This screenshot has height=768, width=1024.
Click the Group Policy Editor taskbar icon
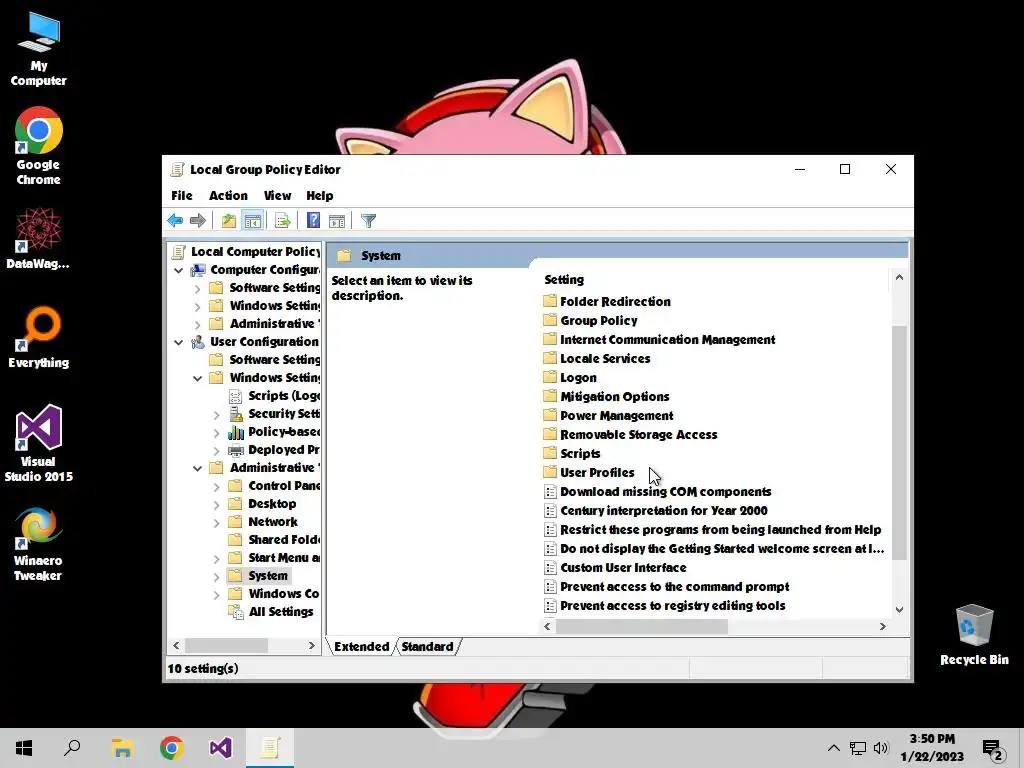click(x=270, y=748)
